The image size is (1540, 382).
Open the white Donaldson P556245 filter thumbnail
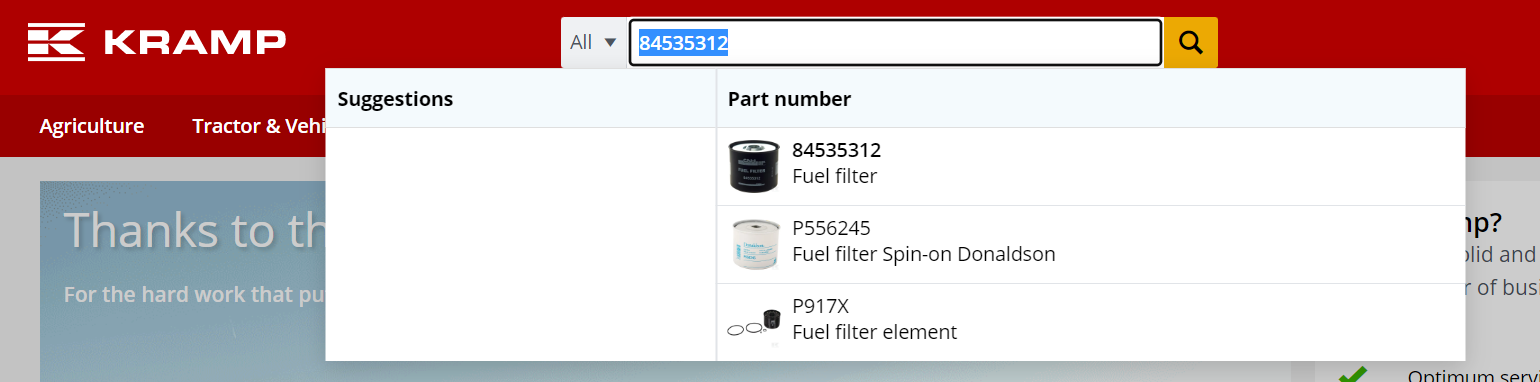click(x=753, y=245)
